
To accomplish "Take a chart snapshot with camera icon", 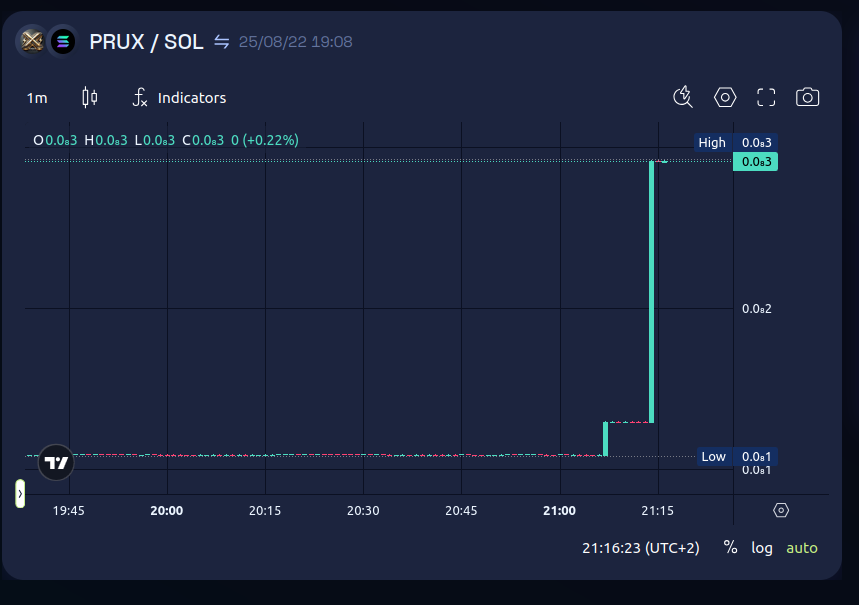I will coord(807,98).
